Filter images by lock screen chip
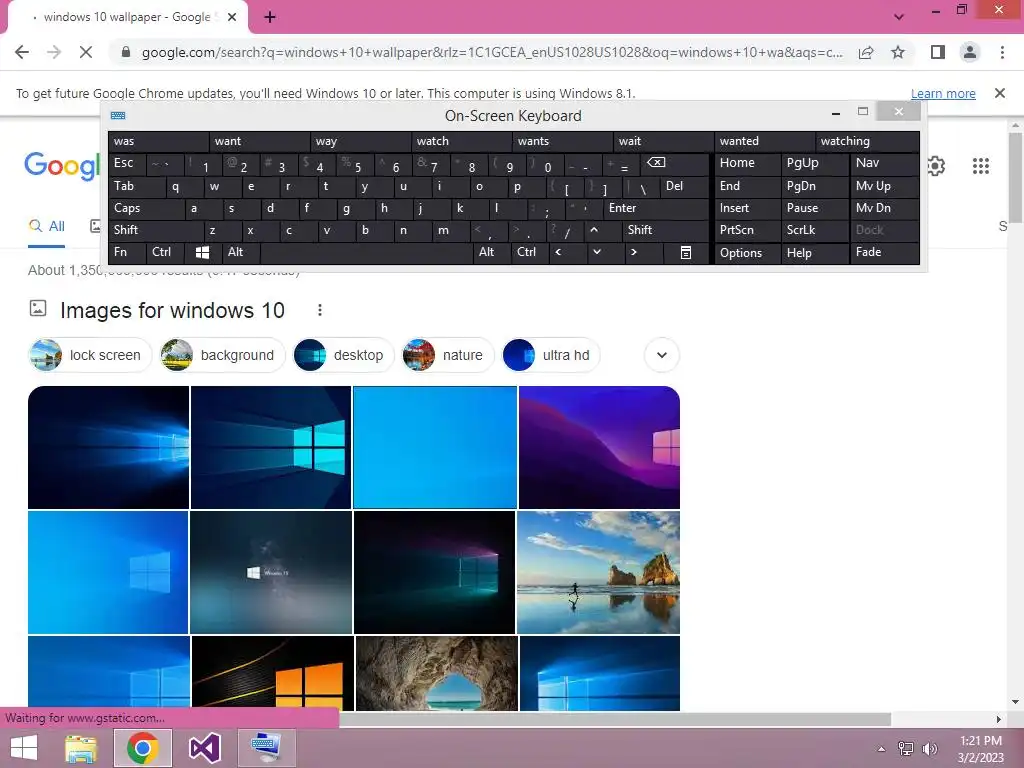This screenshot has height=768, width=1024. 90,355
